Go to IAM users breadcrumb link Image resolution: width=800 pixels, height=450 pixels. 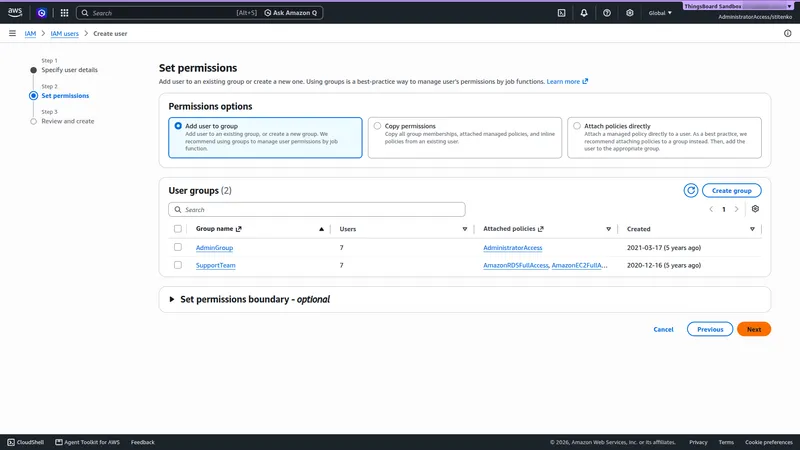point(64,34)
